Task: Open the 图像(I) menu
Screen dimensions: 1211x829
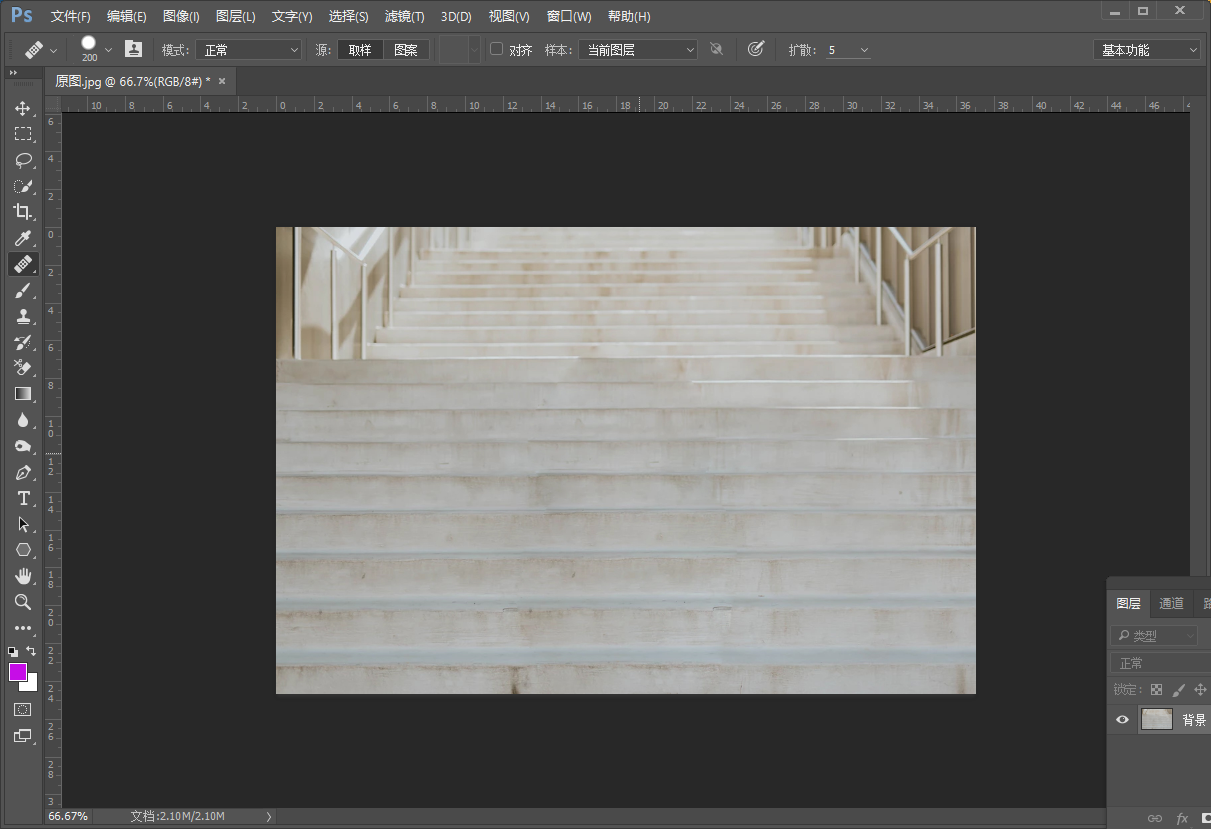Action: click(181, 17)
